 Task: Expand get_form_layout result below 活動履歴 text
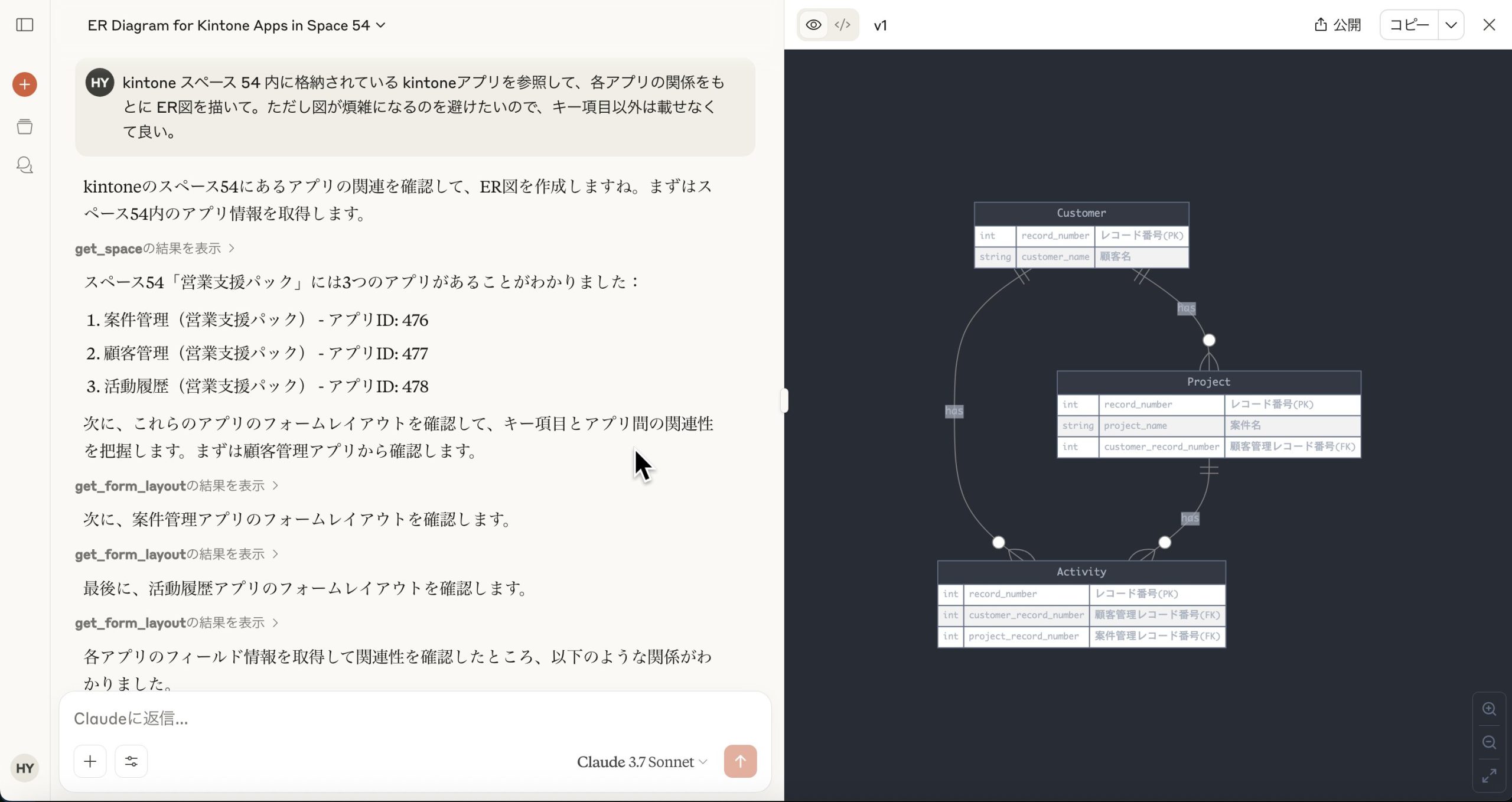pyautogui.click(x=177, y=623)
